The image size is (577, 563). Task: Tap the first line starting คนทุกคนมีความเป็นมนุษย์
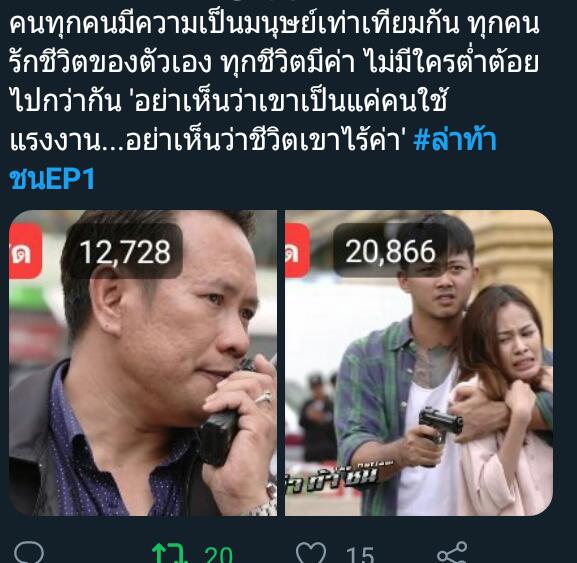pyautogui.click(x=274, y=24)
